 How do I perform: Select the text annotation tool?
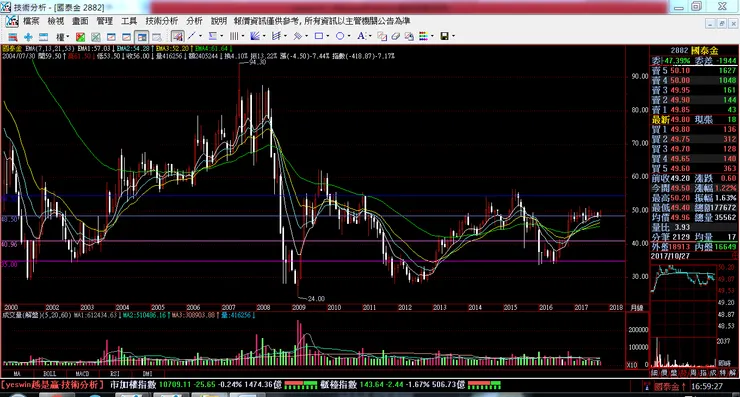[x=361, y=36]
